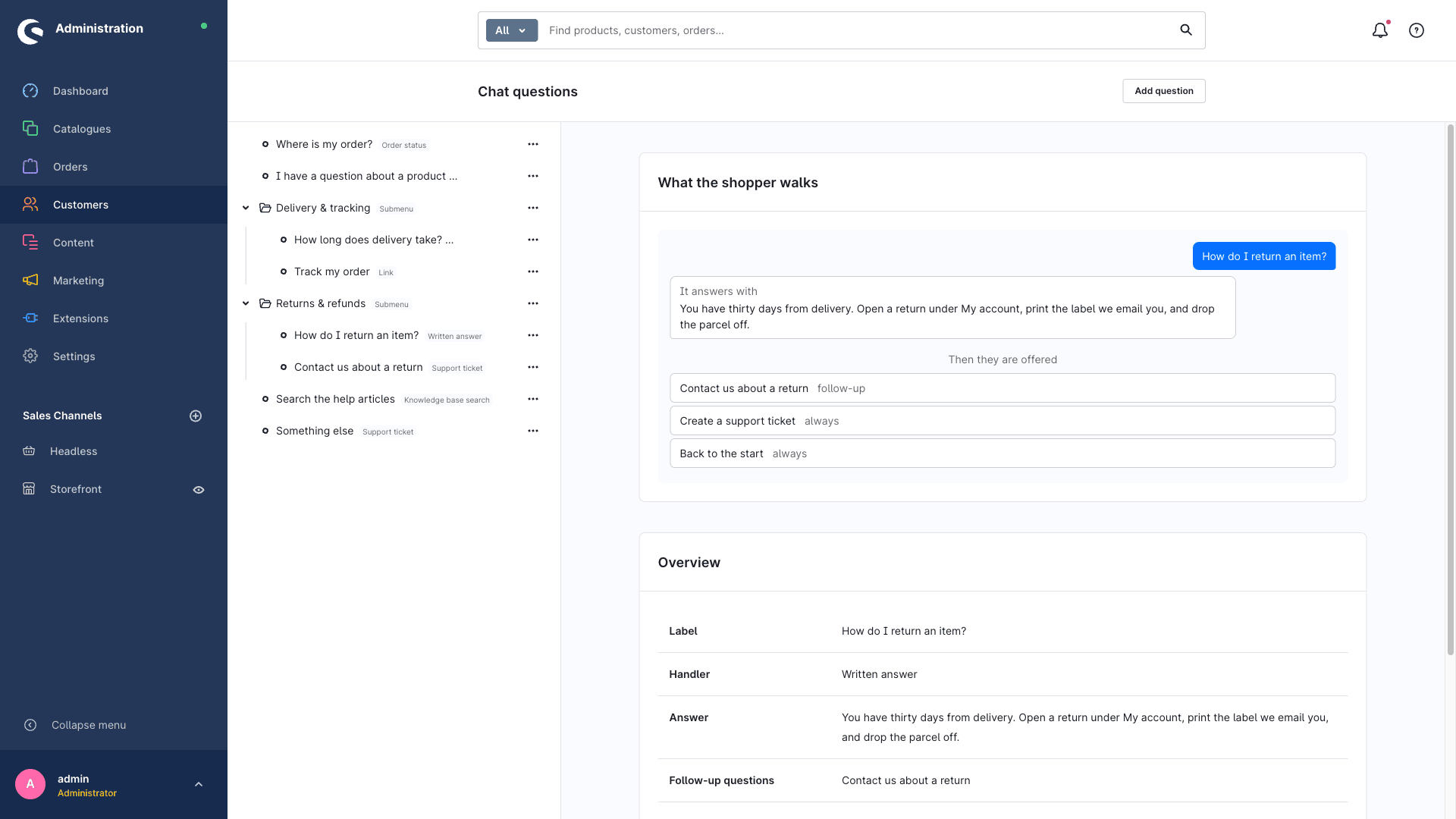Collapse the Delivery & tracking folder
1456x819 pixels.
pos(246,208)
